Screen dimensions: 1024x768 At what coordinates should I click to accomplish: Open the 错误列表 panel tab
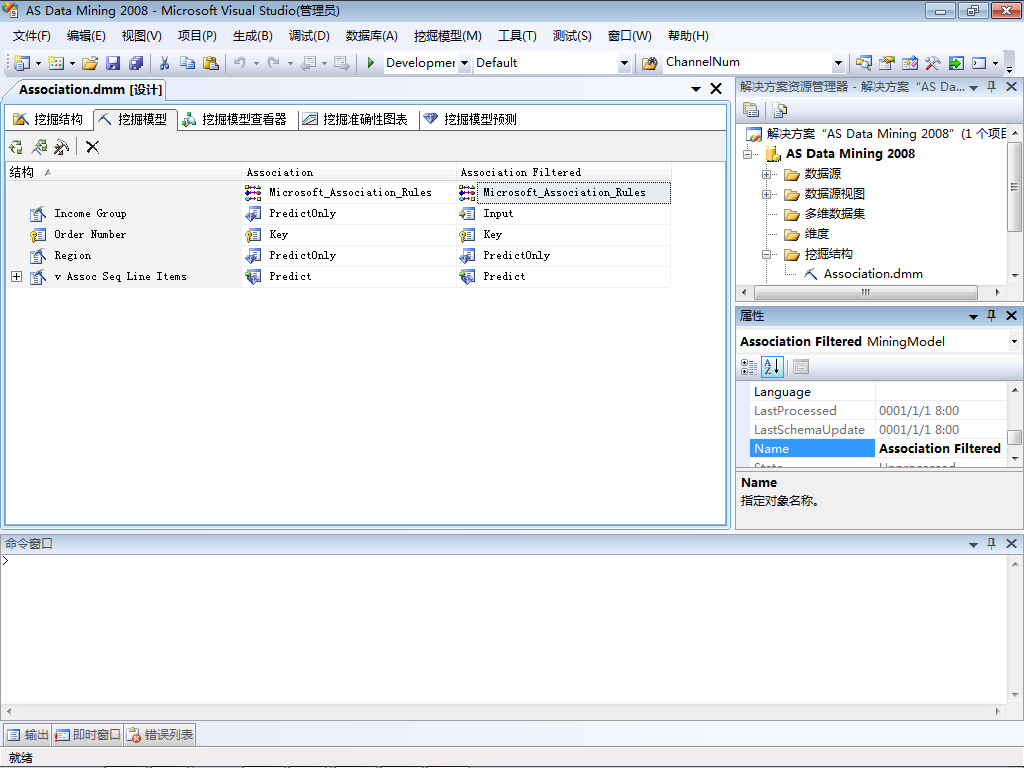[x=160, y=735]
